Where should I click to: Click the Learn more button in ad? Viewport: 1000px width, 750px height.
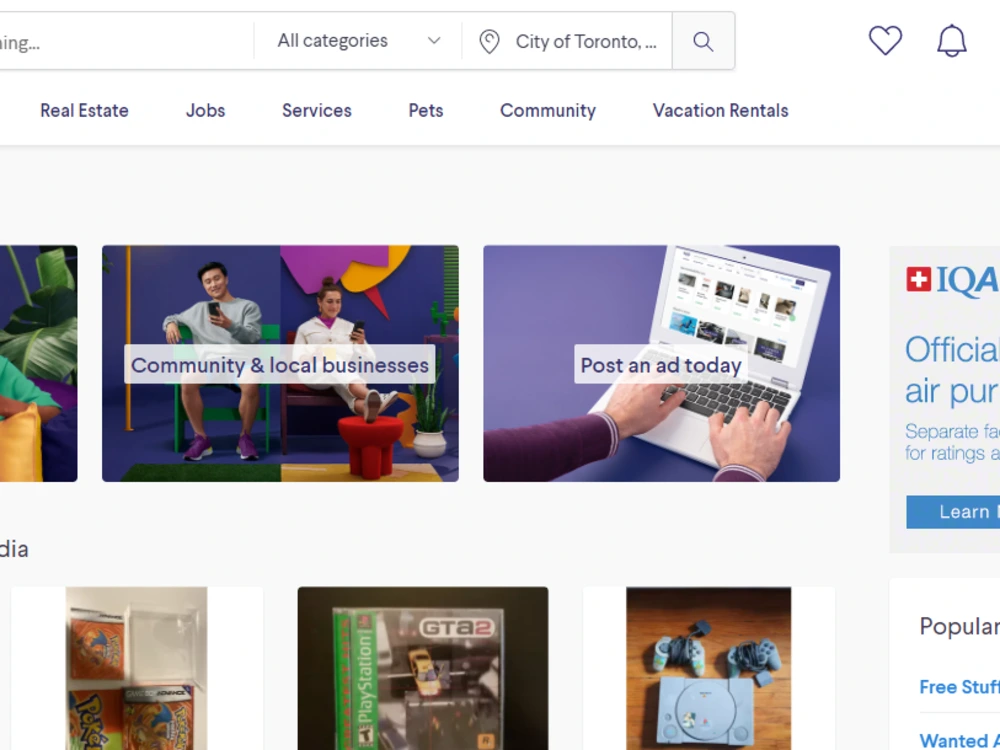click(x=953, y=511)
